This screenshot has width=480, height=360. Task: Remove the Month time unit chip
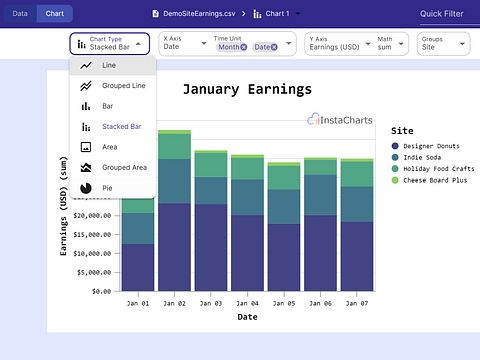[244, 47]
